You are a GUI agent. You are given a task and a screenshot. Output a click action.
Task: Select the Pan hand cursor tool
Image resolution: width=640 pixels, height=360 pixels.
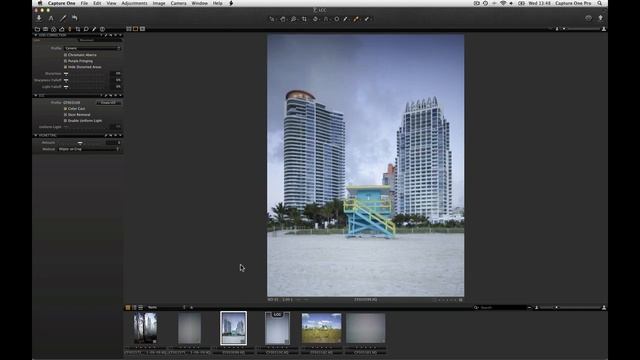point(282,19)
